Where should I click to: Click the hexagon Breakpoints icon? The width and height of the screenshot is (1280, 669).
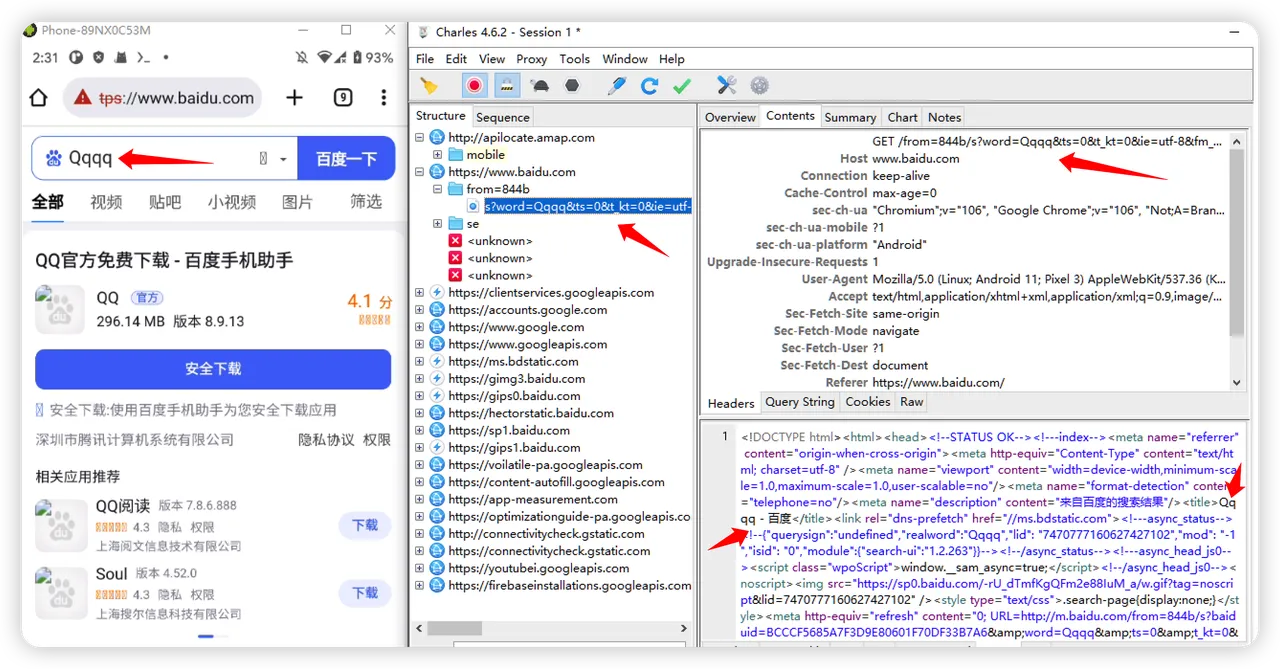pyautogui.click(x=572, y=86)
